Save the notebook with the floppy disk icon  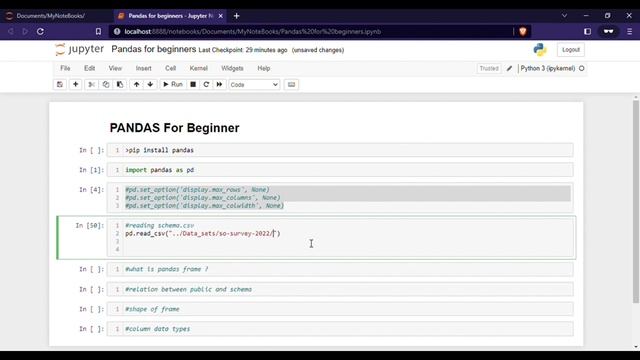[60, 84]
